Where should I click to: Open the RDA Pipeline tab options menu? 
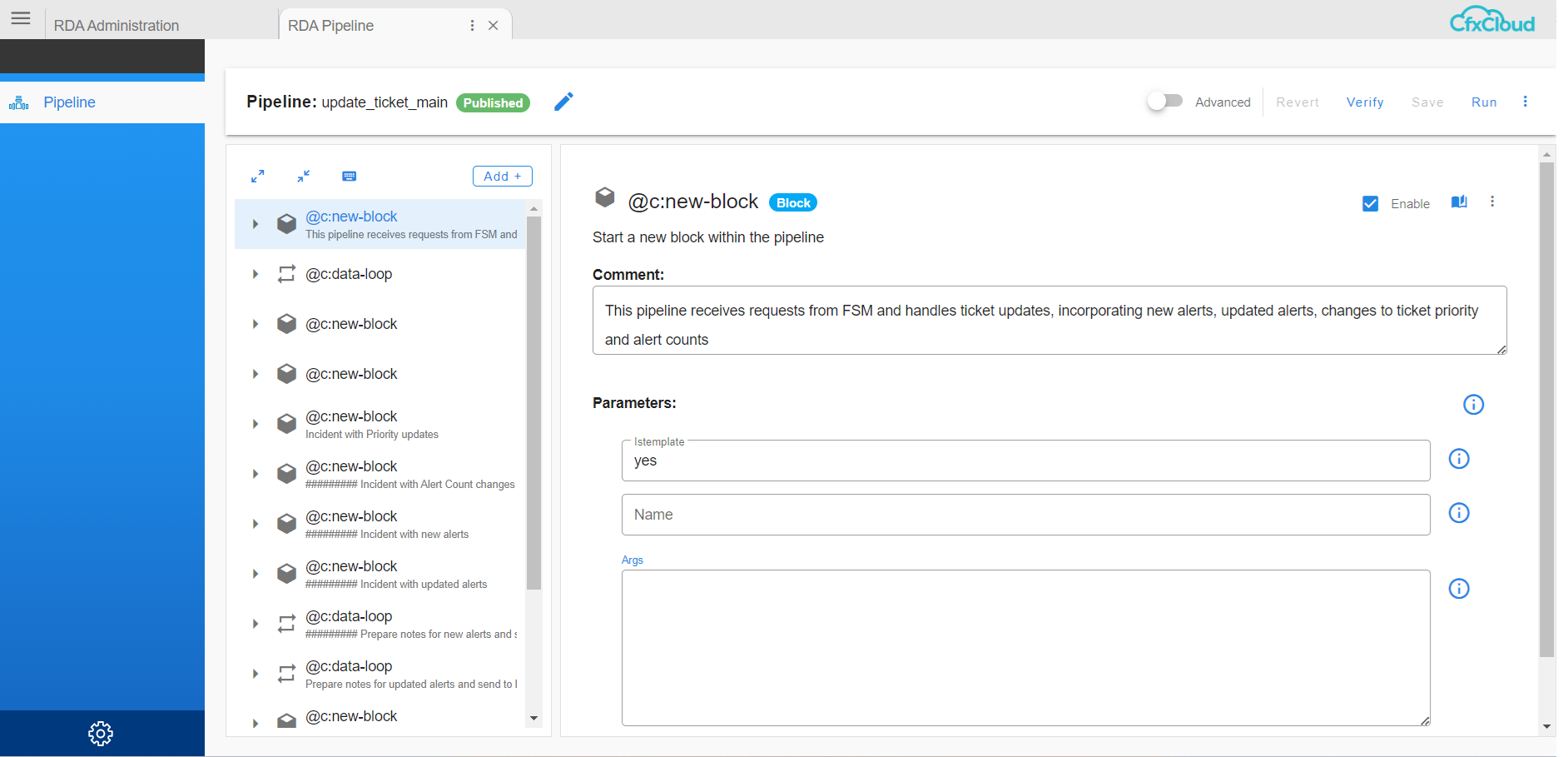pos(472,25)
